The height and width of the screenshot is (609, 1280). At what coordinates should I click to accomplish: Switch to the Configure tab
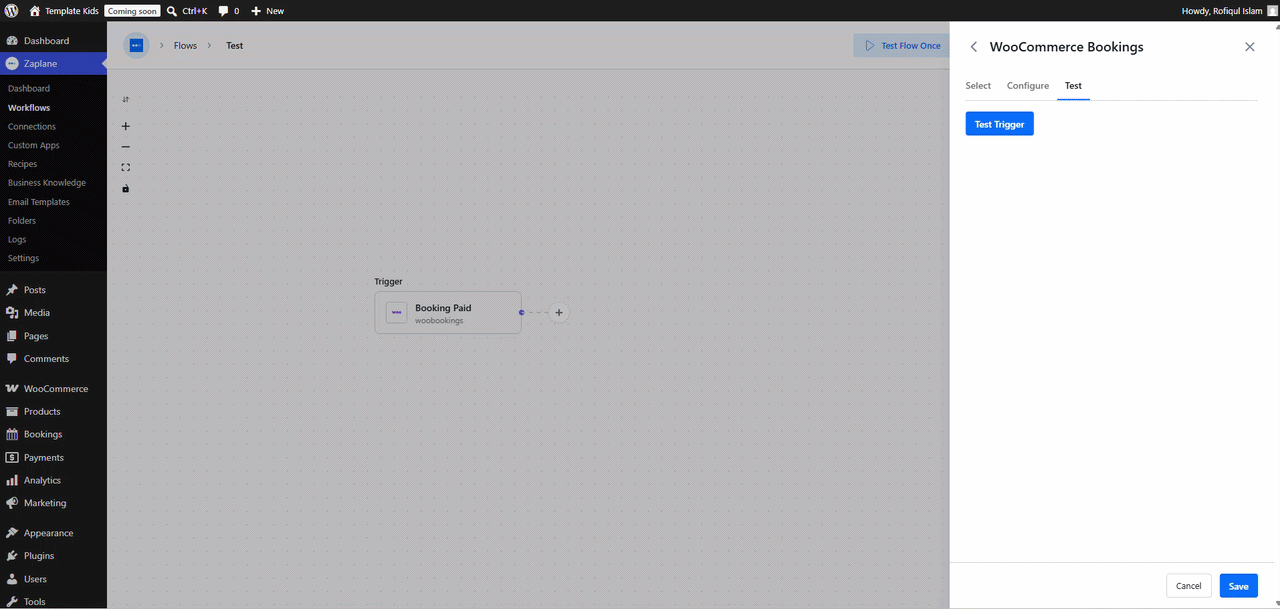tap(1028, 86)
